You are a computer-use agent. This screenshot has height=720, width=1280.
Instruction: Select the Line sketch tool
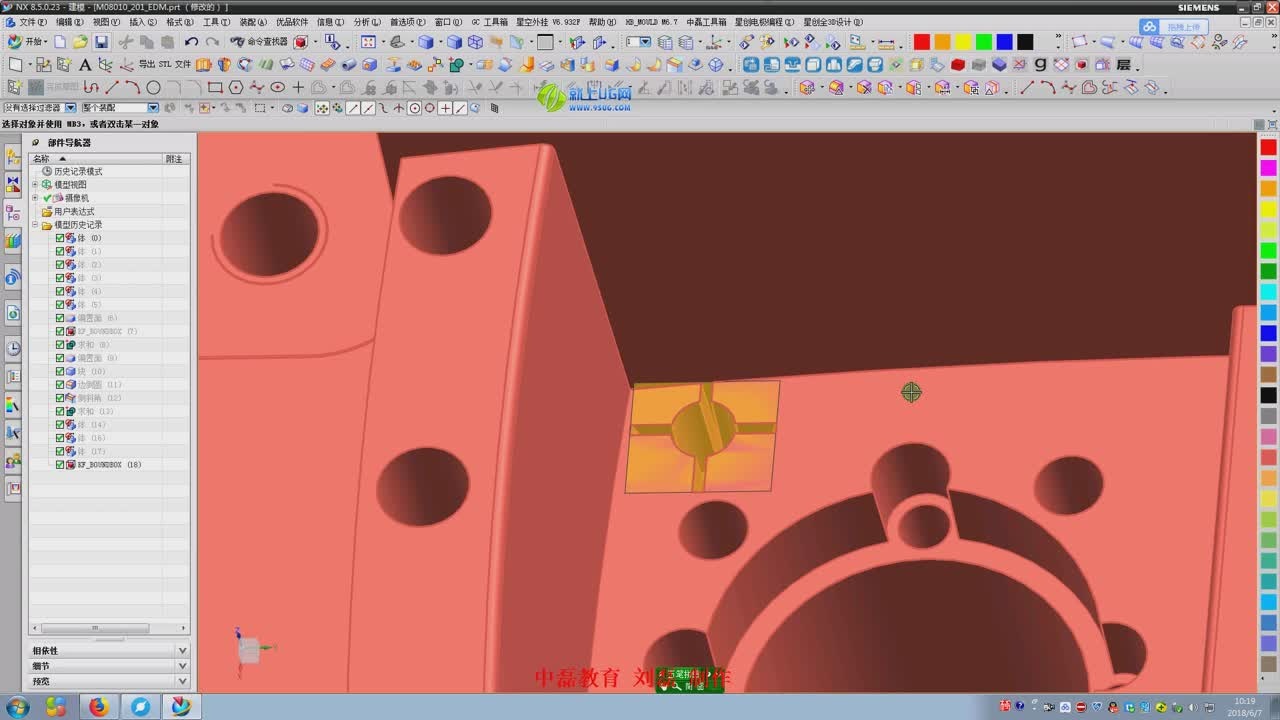(x=112, y=88)
